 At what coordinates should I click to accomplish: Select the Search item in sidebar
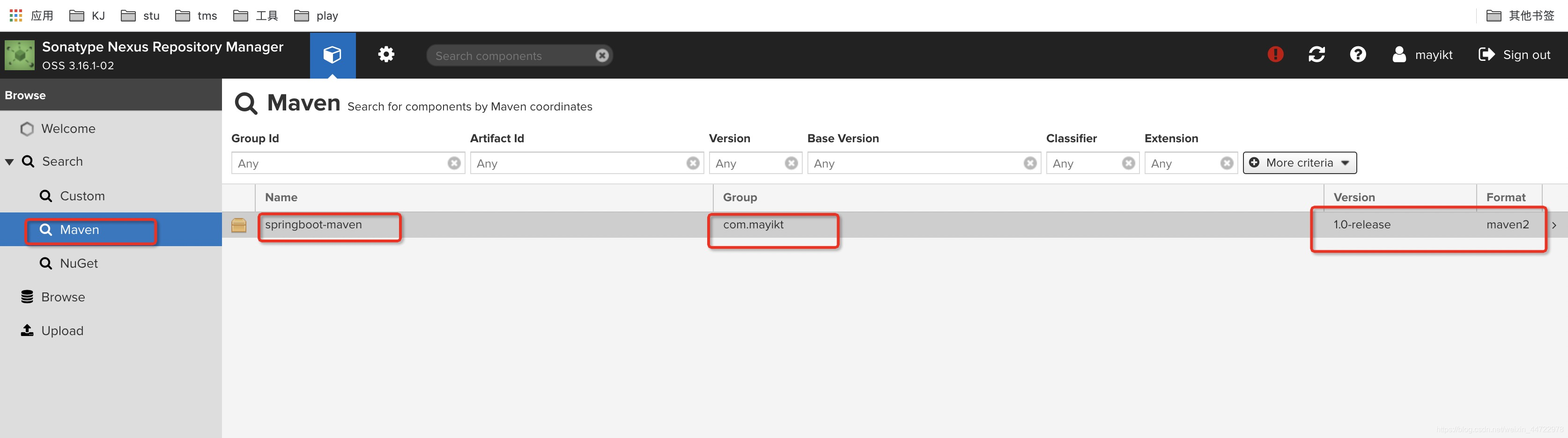click(62, 162)
